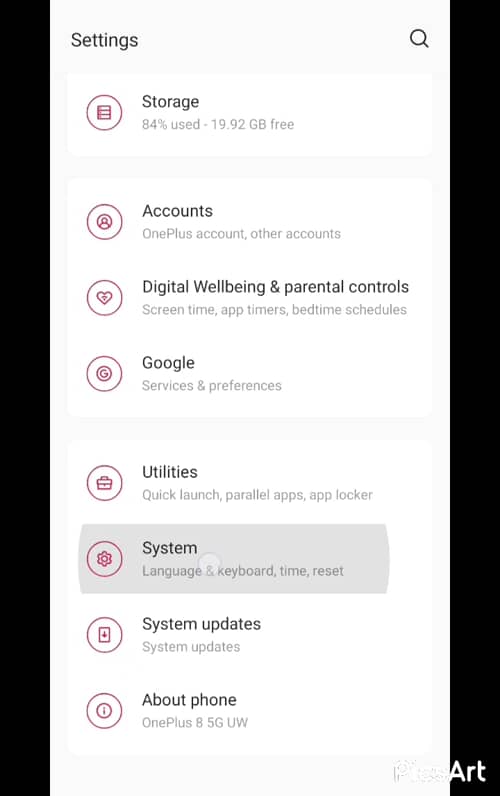Tap 'Language & keyboard, time, reset' subtitle
Viewport: 500px width, 796px height.
(243, 571)
